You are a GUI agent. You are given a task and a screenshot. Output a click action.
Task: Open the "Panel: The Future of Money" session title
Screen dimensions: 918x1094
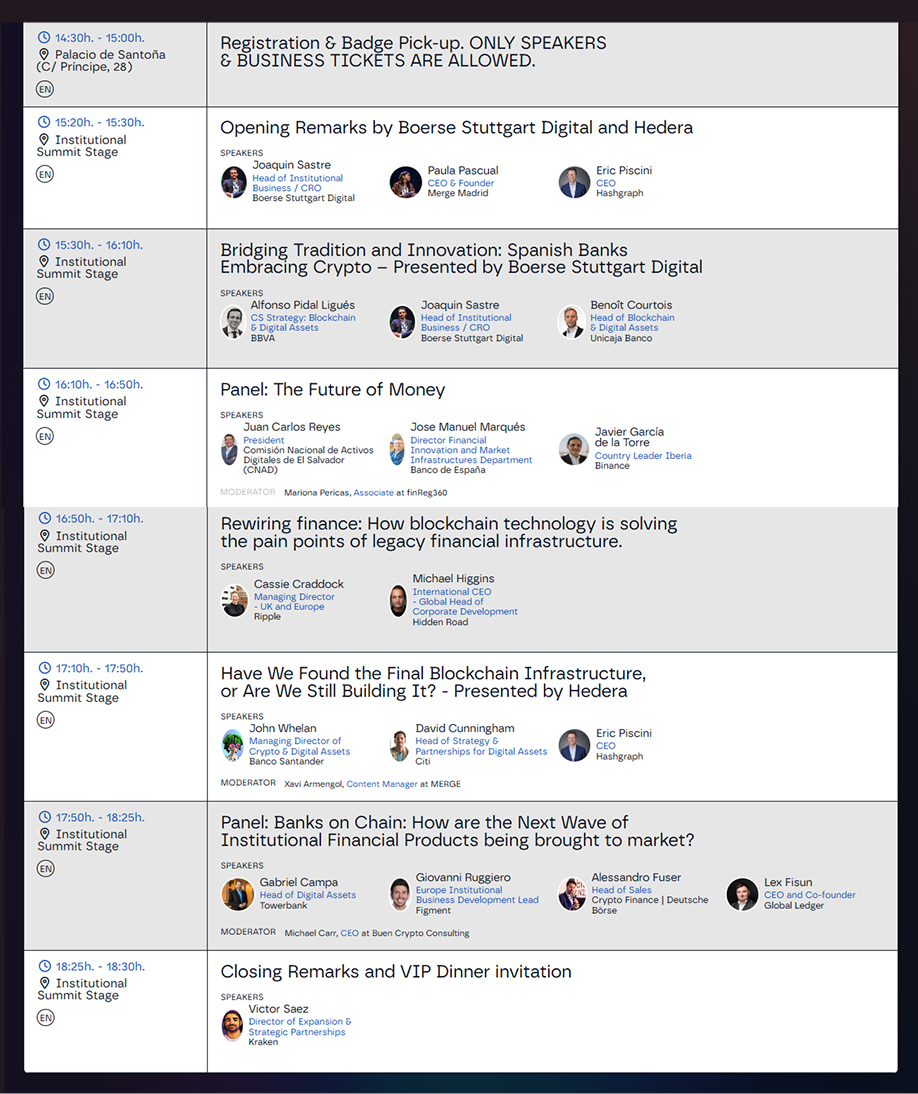[333, 390]
